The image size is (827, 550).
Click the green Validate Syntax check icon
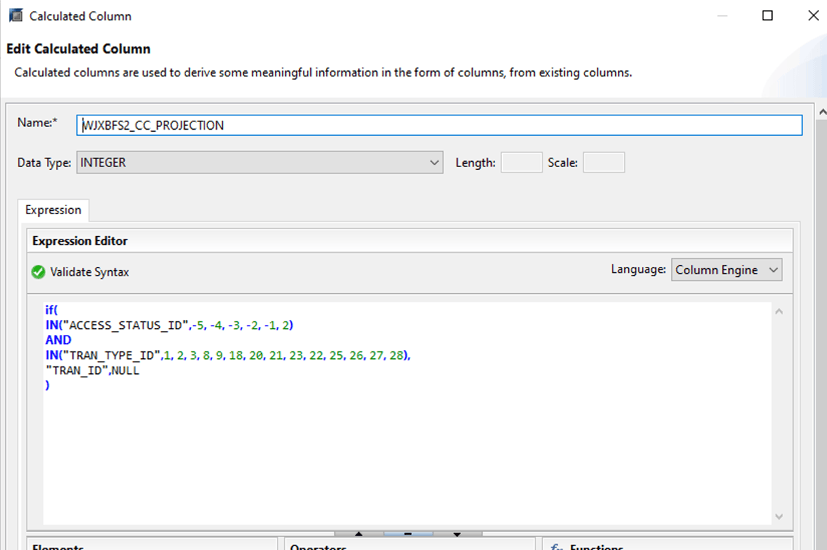[38, 272]
